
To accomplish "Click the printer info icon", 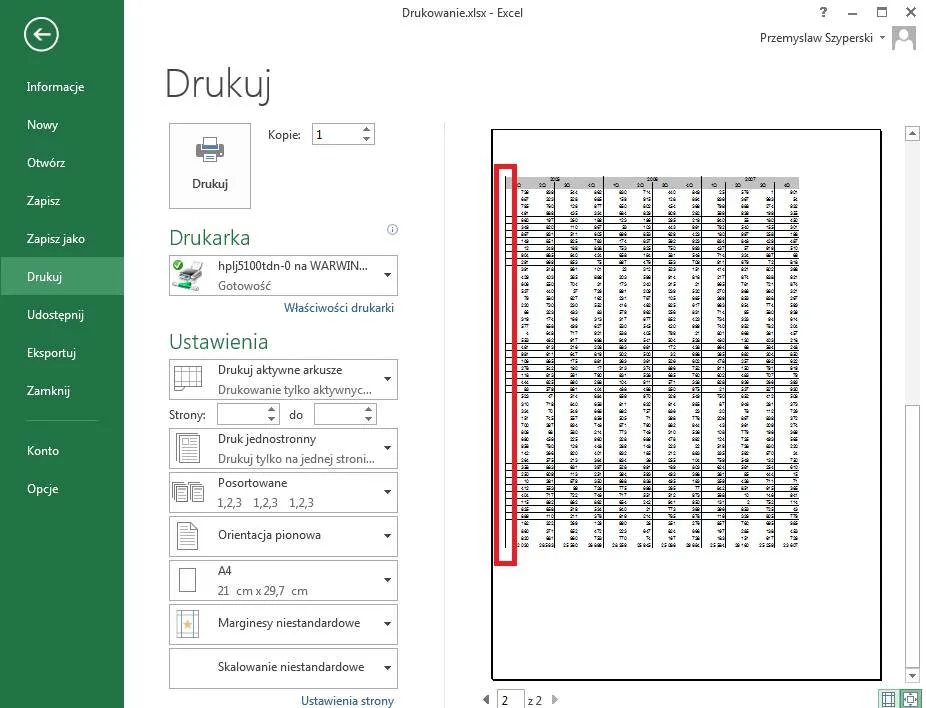I will coord(392,230).
